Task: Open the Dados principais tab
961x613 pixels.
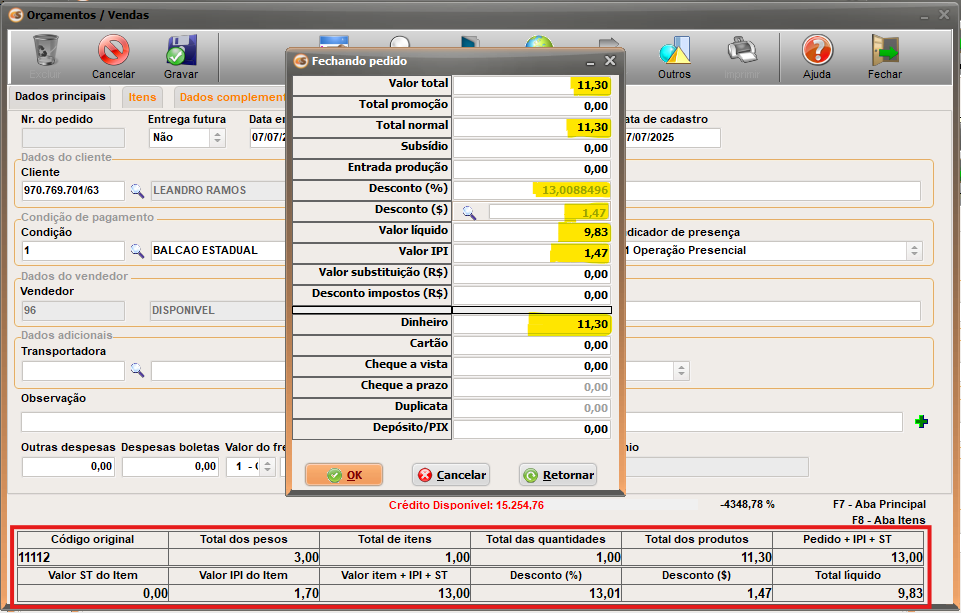Action: tap(58, 96)
